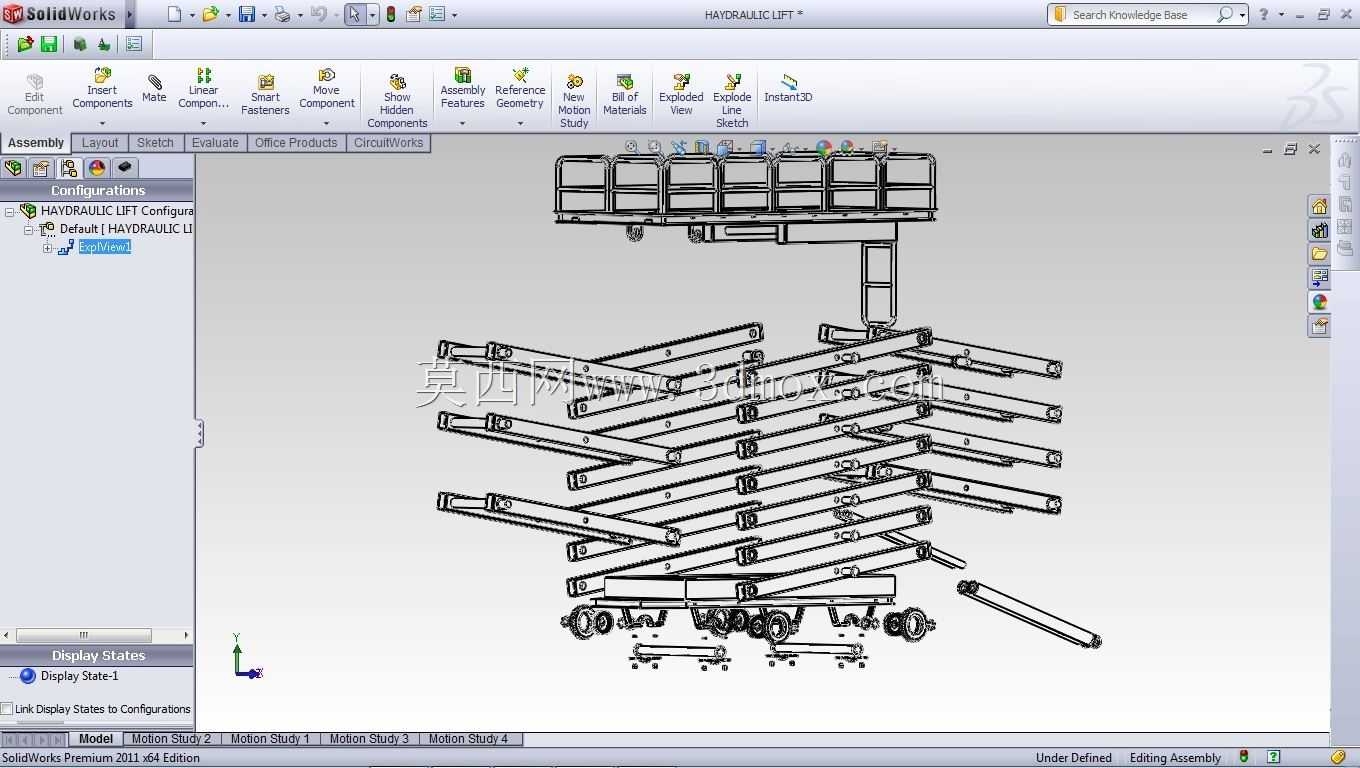
Task: Expand the Assembly Features dropdown arrow
Action: (x=462, y=124)
